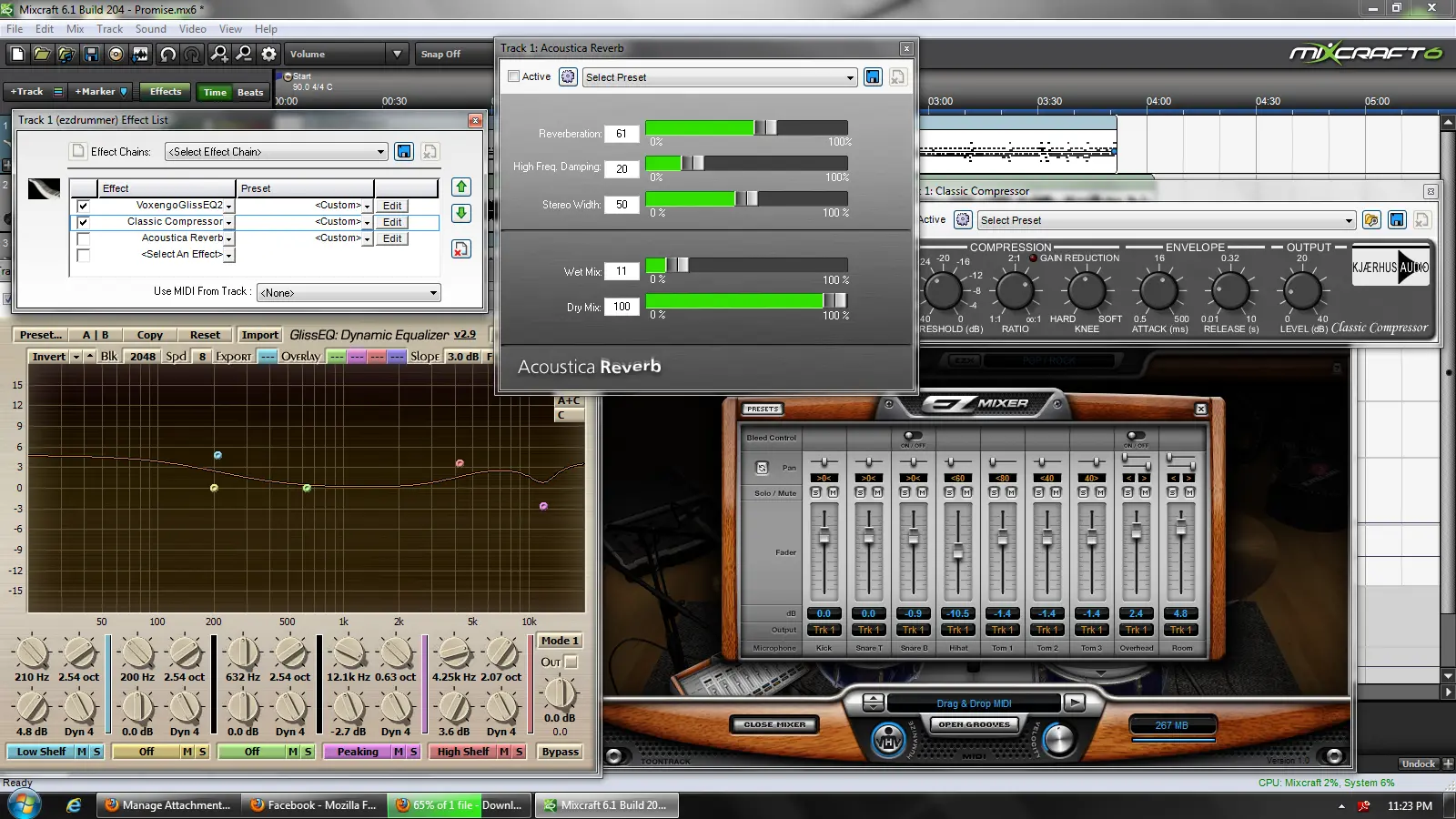1456x819 pixels.
Task: Click the Bypass button in GlissEQ
Action: pos(561,752)
